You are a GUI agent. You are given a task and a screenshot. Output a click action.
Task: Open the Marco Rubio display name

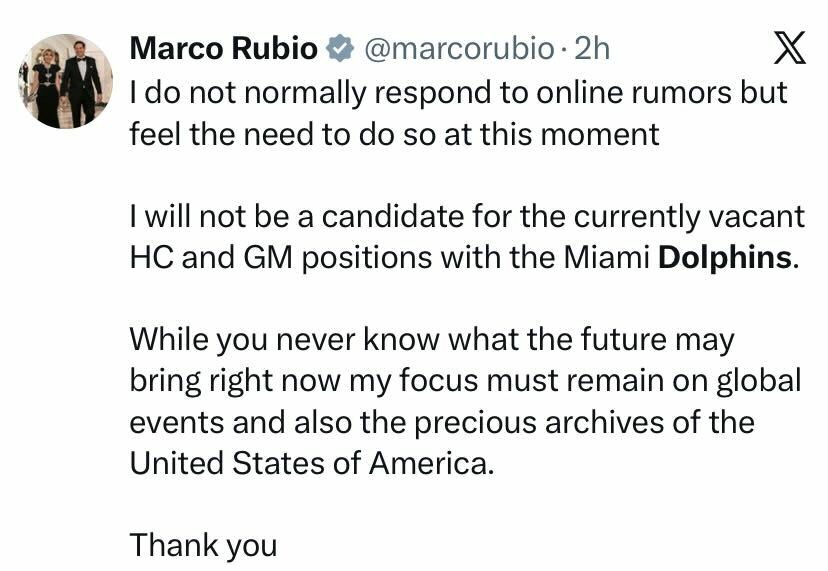point(224,48)
